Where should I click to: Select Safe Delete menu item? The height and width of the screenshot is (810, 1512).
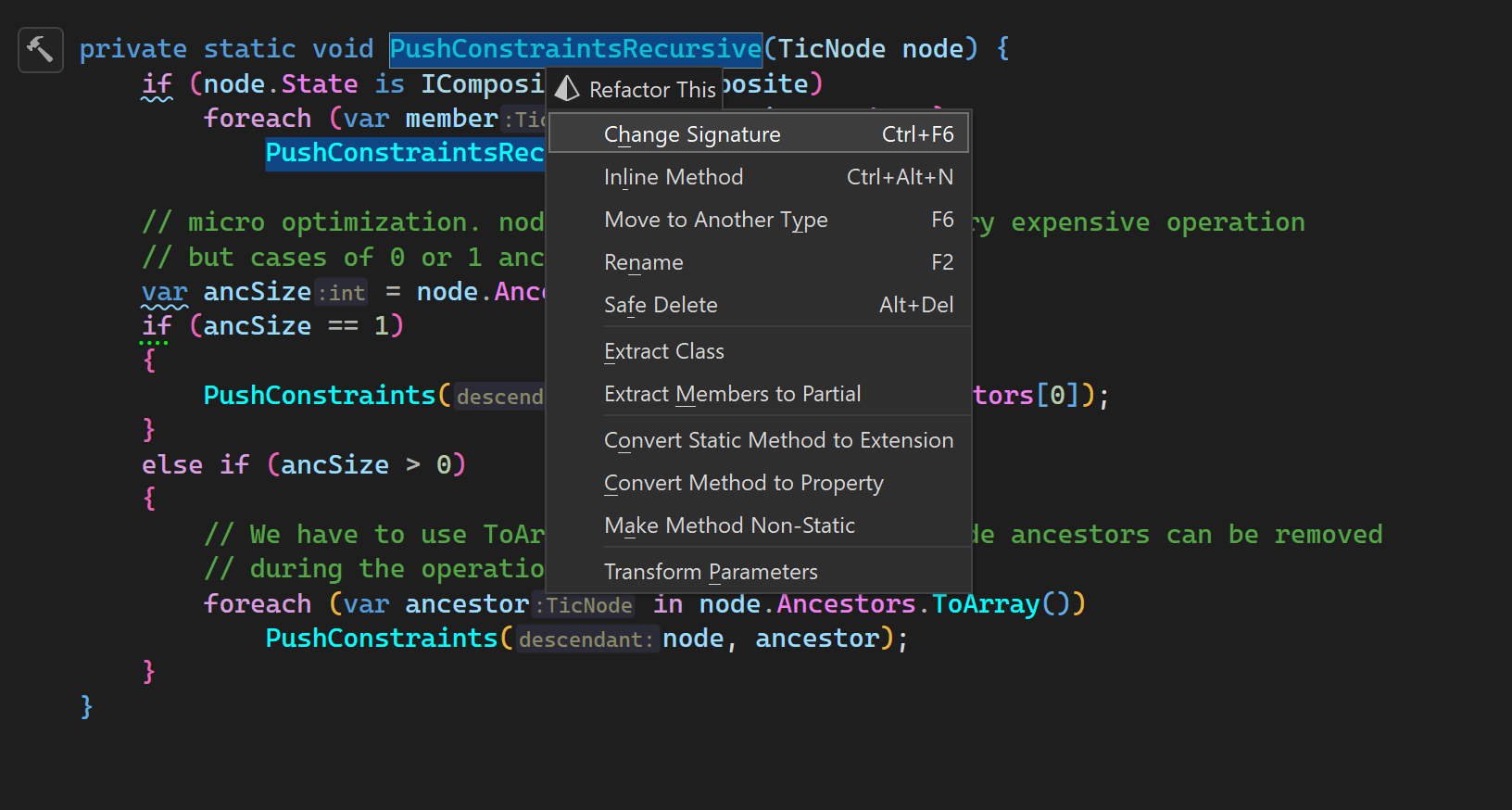tap(759, 304)
